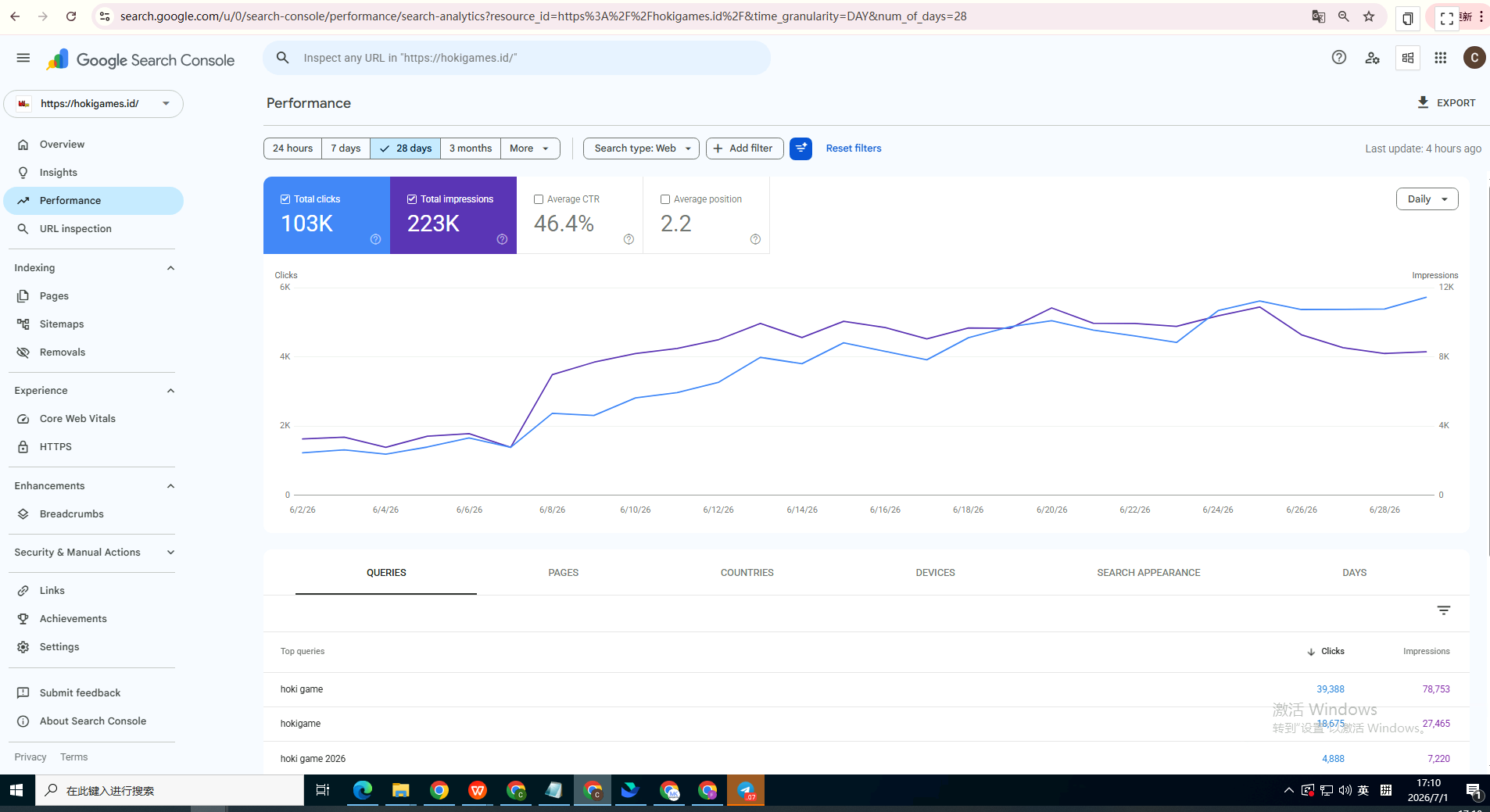This screenshot has width=1490, height=812.
Task: Bookmark this page with star icon
Action: point(1369,16)
